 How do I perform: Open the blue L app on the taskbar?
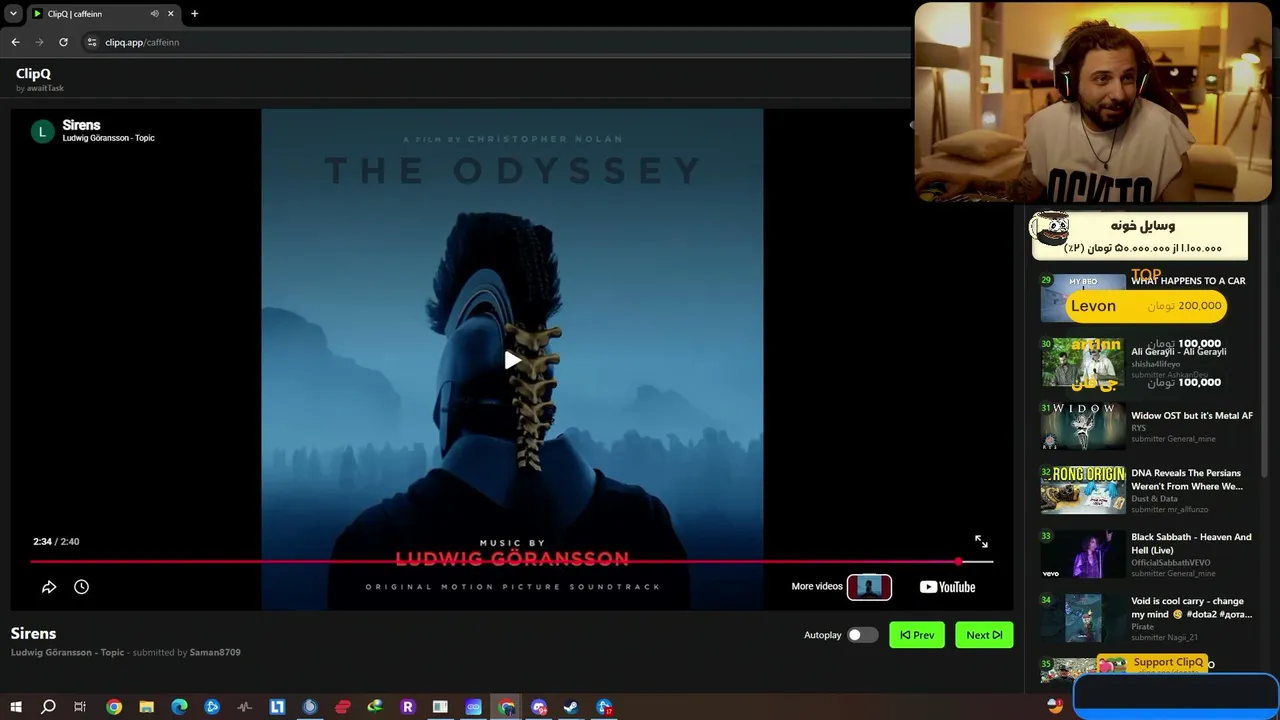click(277, 707)
